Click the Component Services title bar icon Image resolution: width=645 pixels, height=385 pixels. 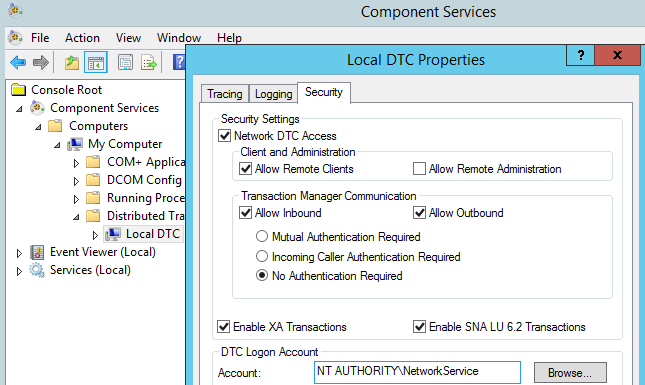tap(15, 10)
